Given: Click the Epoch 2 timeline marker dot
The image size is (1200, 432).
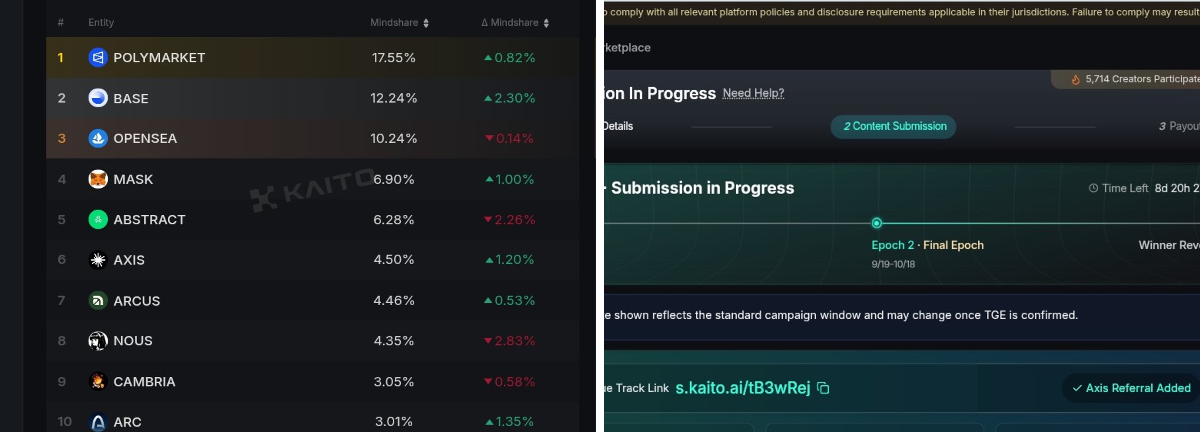Looking at the screenshot, I should click(x=877, y=223).
